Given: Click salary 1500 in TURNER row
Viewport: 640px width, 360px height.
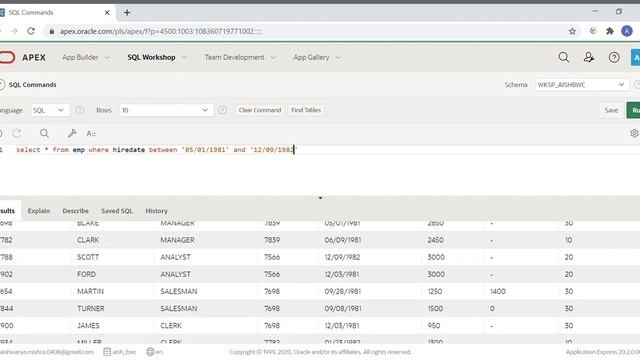Looking at the screenshot, I should 435,309.
